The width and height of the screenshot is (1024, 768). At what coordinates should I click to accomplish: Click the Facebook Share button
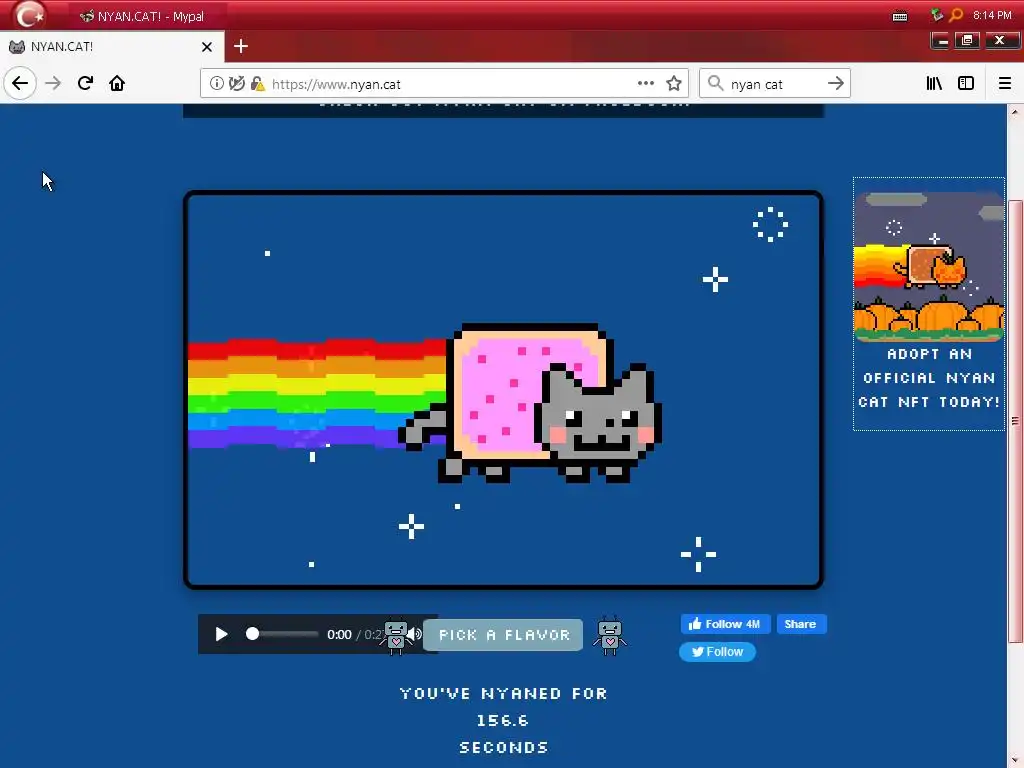(801, 624)
